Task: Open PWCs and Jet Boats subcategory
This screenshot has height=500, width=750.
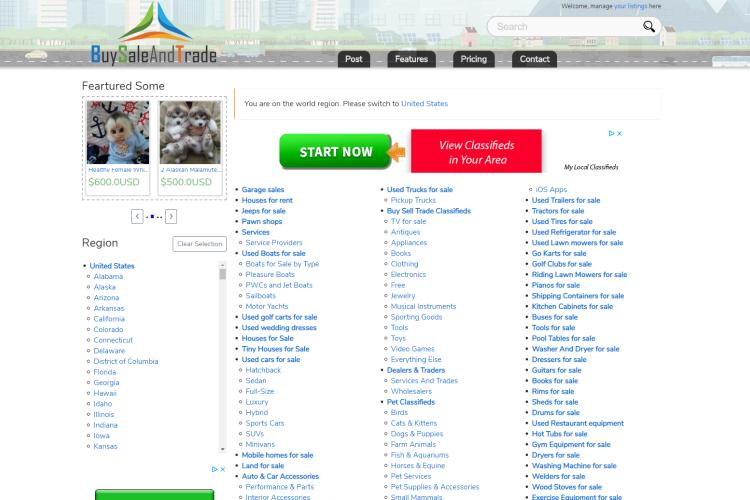Action: [278, 285]
